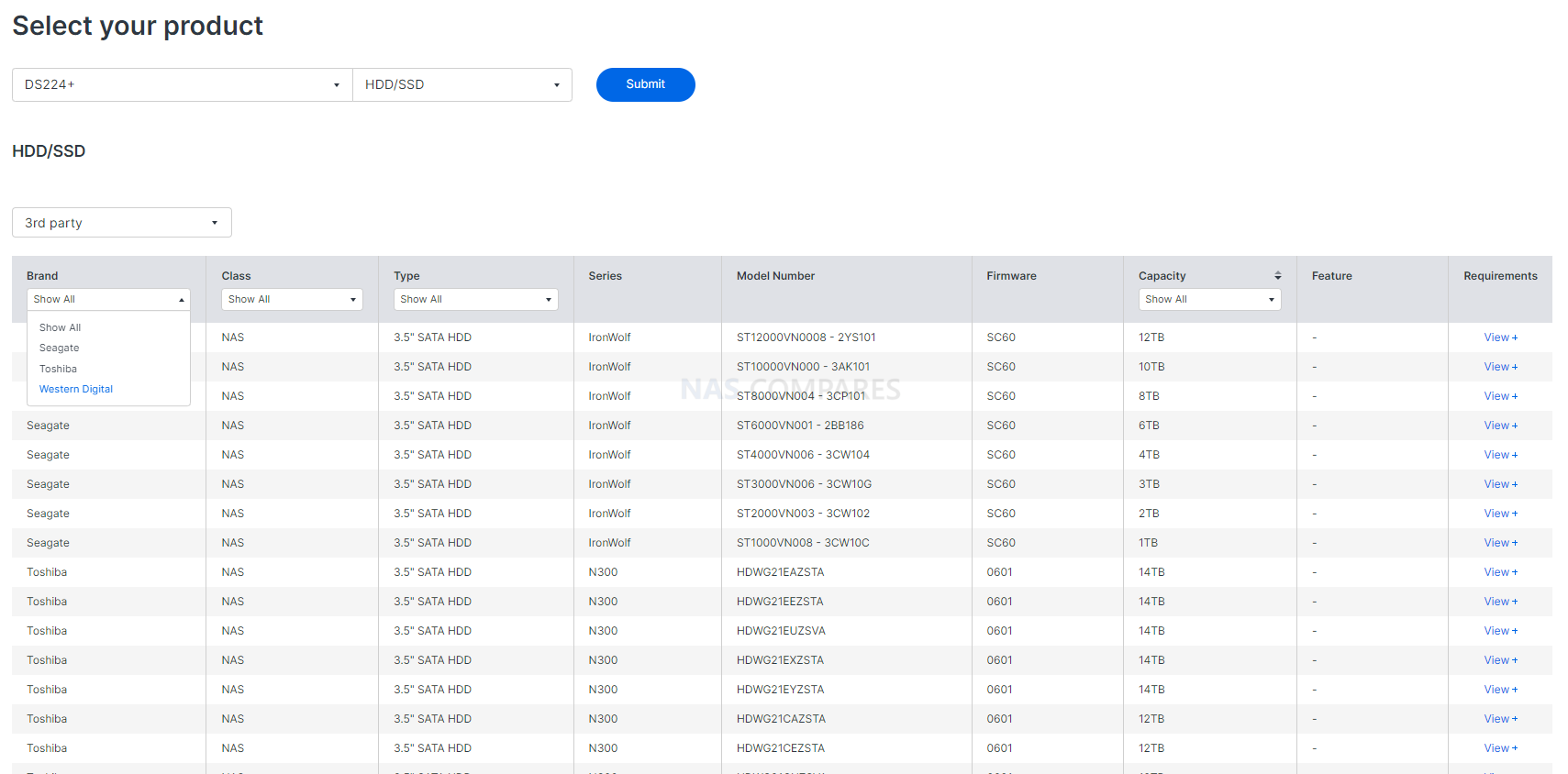The height and width of the screenshot is (774, 1568).
Task: Click the Select your product heading
Action: pos(138,26)
